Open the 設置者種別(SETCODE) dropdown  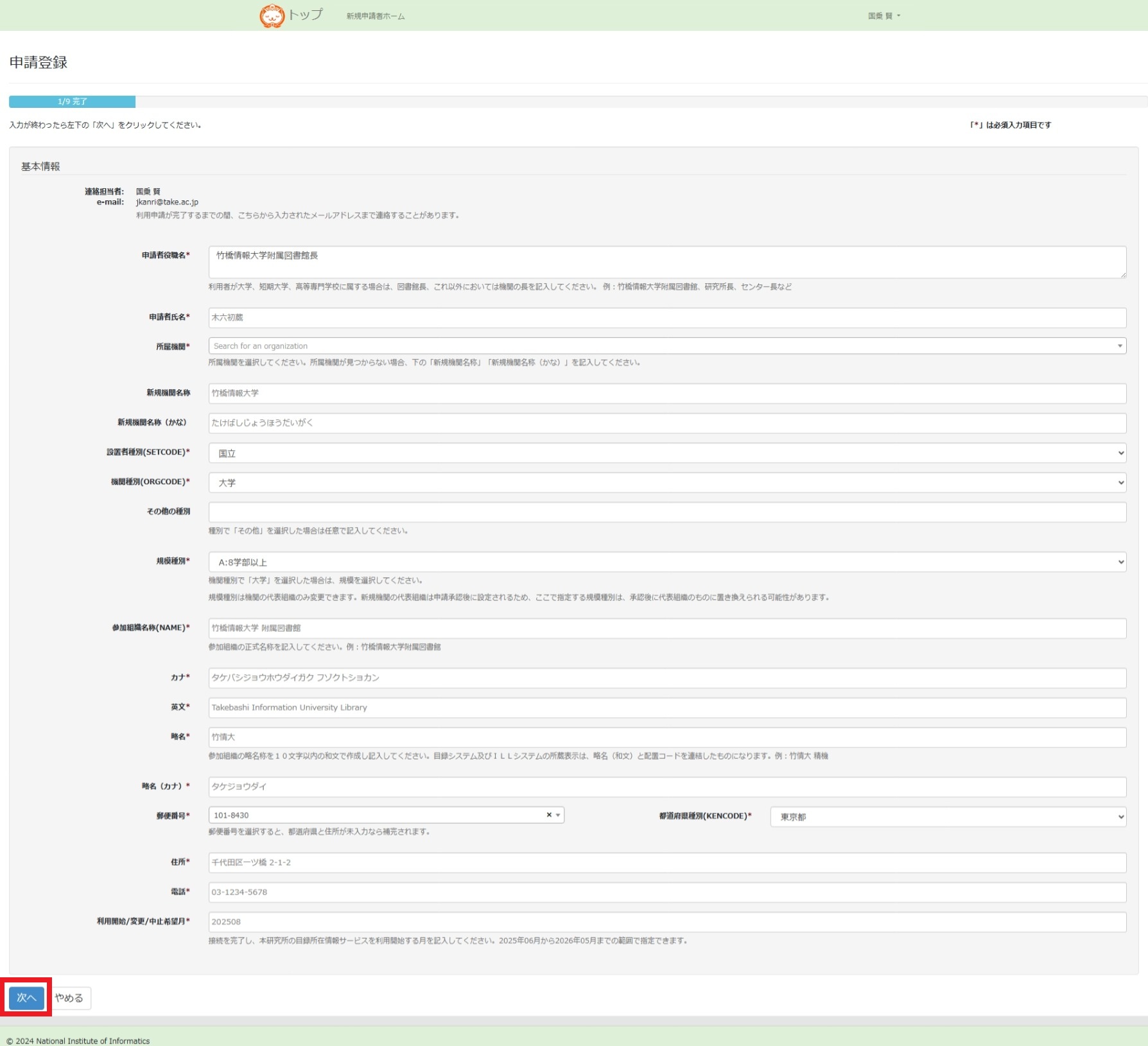[x=667, y=453]
